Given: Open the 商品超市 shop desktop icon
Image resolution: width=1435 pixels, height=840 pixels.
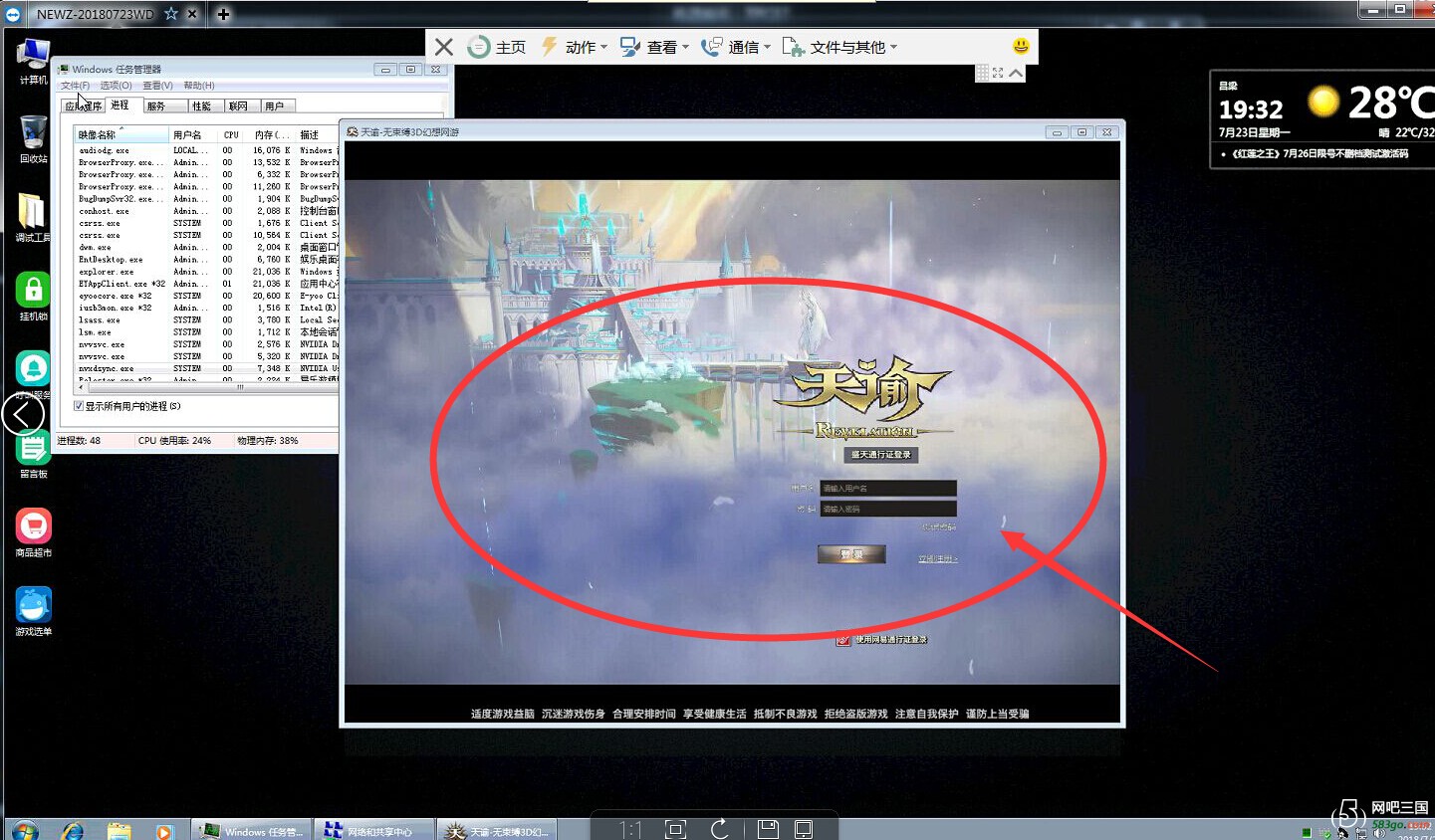Looking at the screenshot, I should pyautogui.click(x=33, y=532).
